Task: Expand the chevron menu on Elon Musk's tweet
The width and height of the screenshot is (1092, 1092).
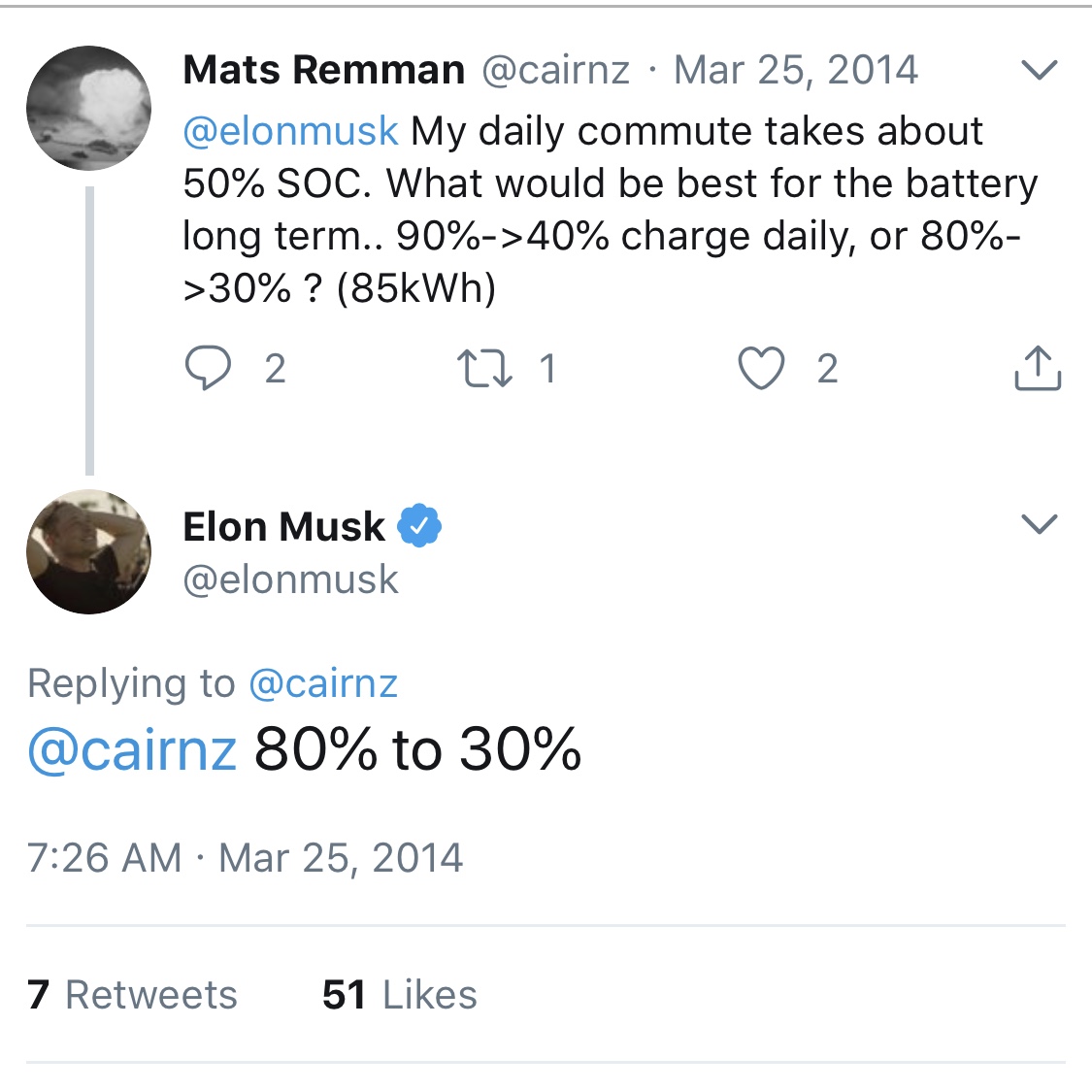Action: coord(1039,524)
